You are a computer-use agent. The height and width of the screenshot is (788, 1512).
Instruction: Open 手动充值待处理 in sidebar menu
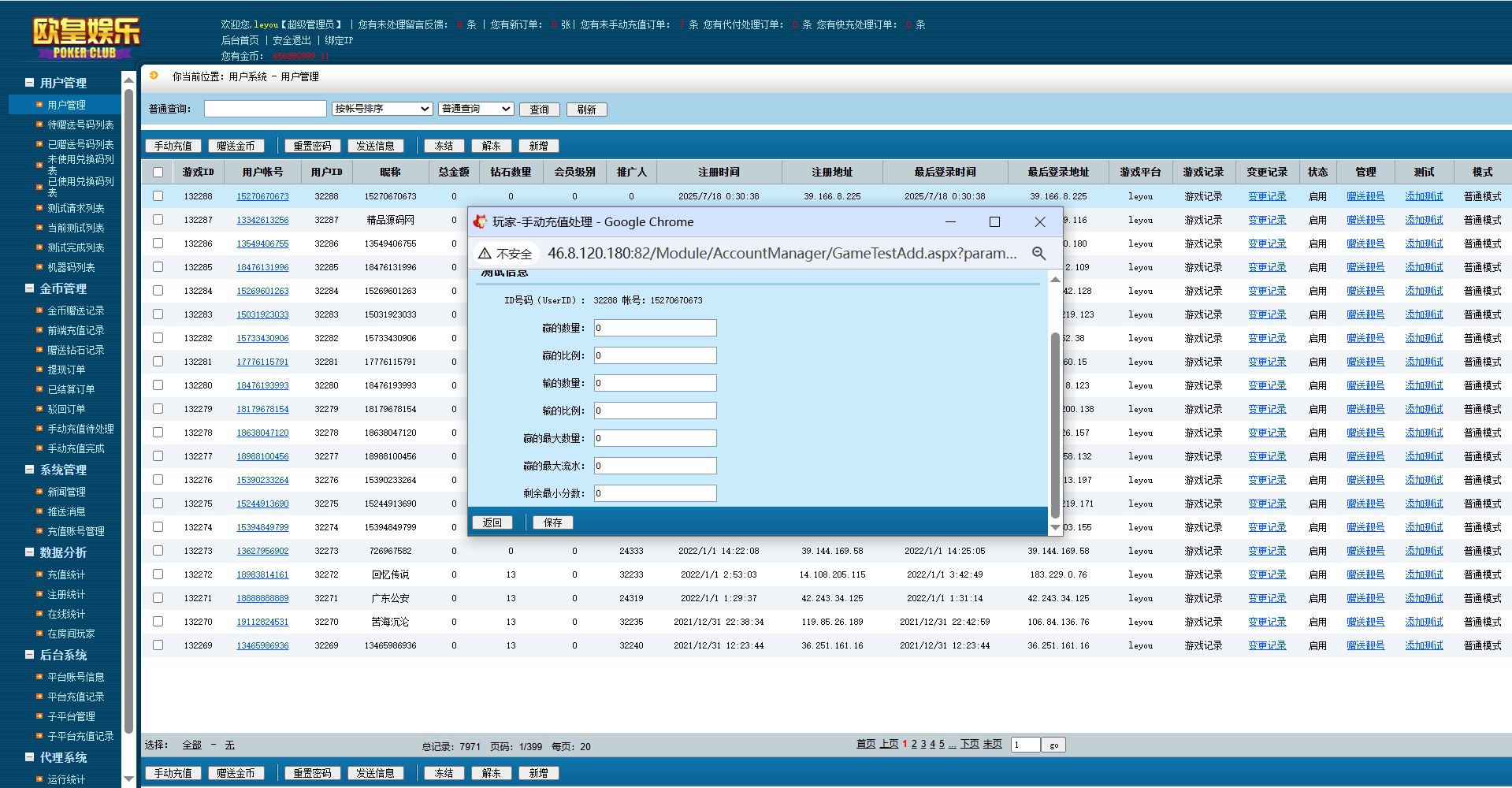[80, 429]
